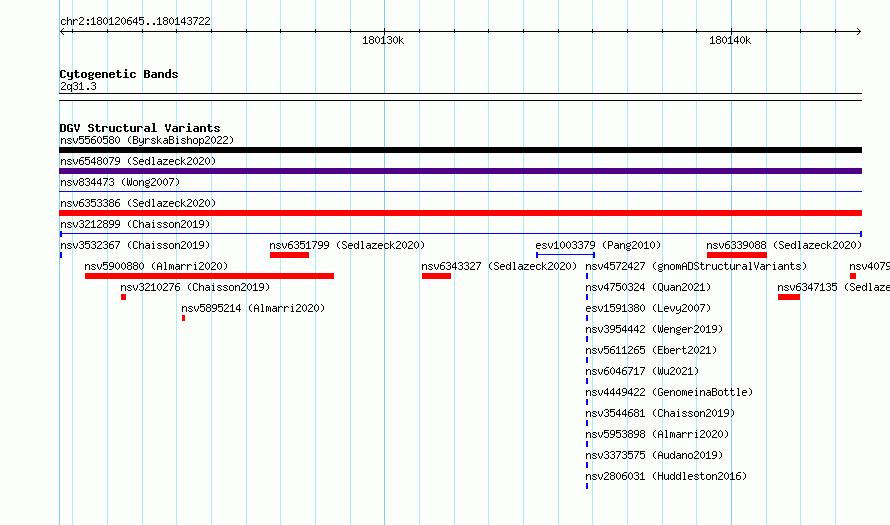Select the black nsv5560580 variant bar
The width and height of the screenshot is (890, 525).
pos(460,150)
